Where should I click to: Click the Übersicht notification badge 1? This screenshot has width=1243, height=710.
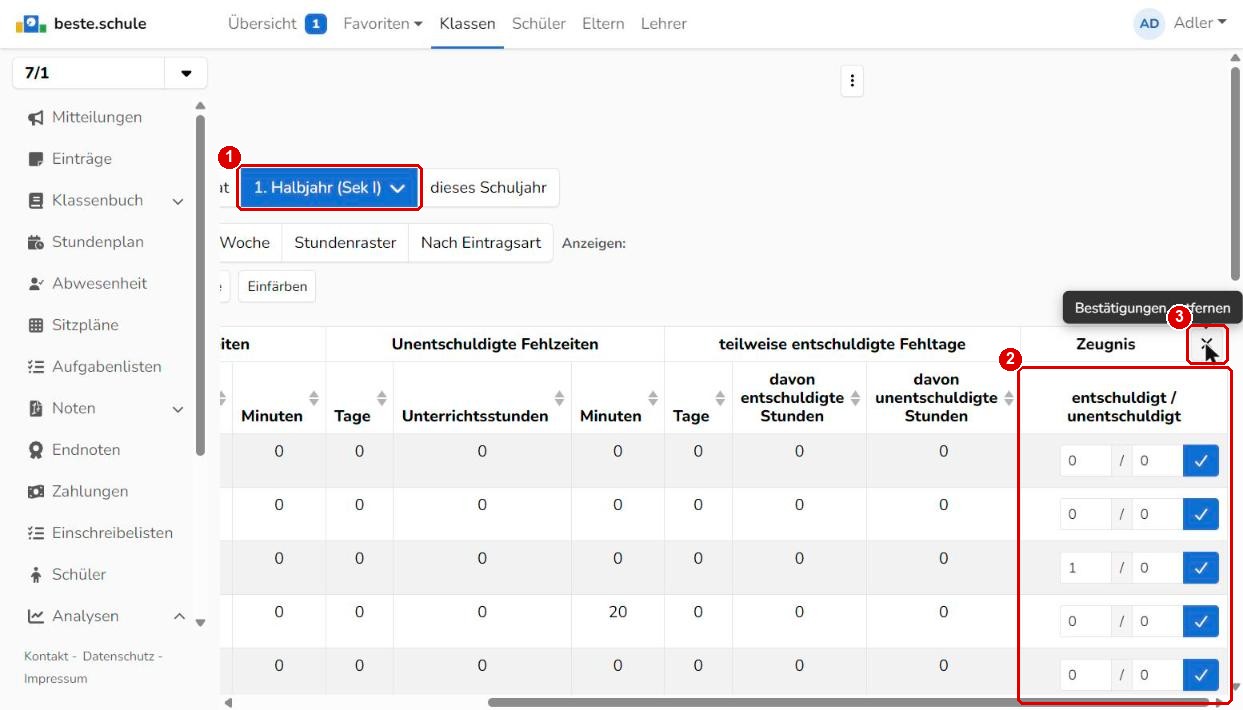pyautogui.click(x=316, y=23)
